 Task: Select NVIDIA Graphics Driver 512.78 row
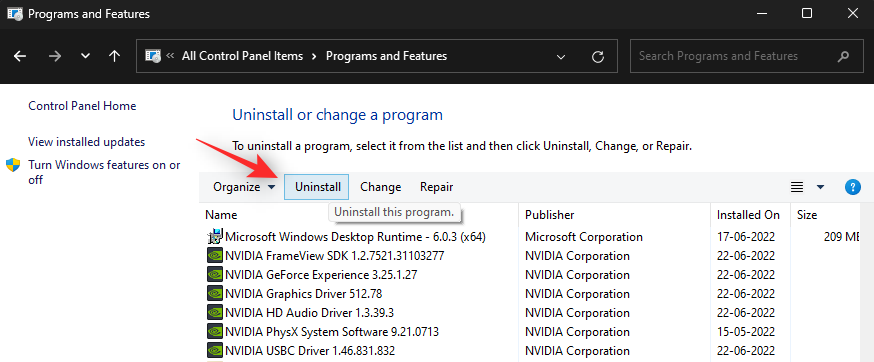[x=533, y=295]
